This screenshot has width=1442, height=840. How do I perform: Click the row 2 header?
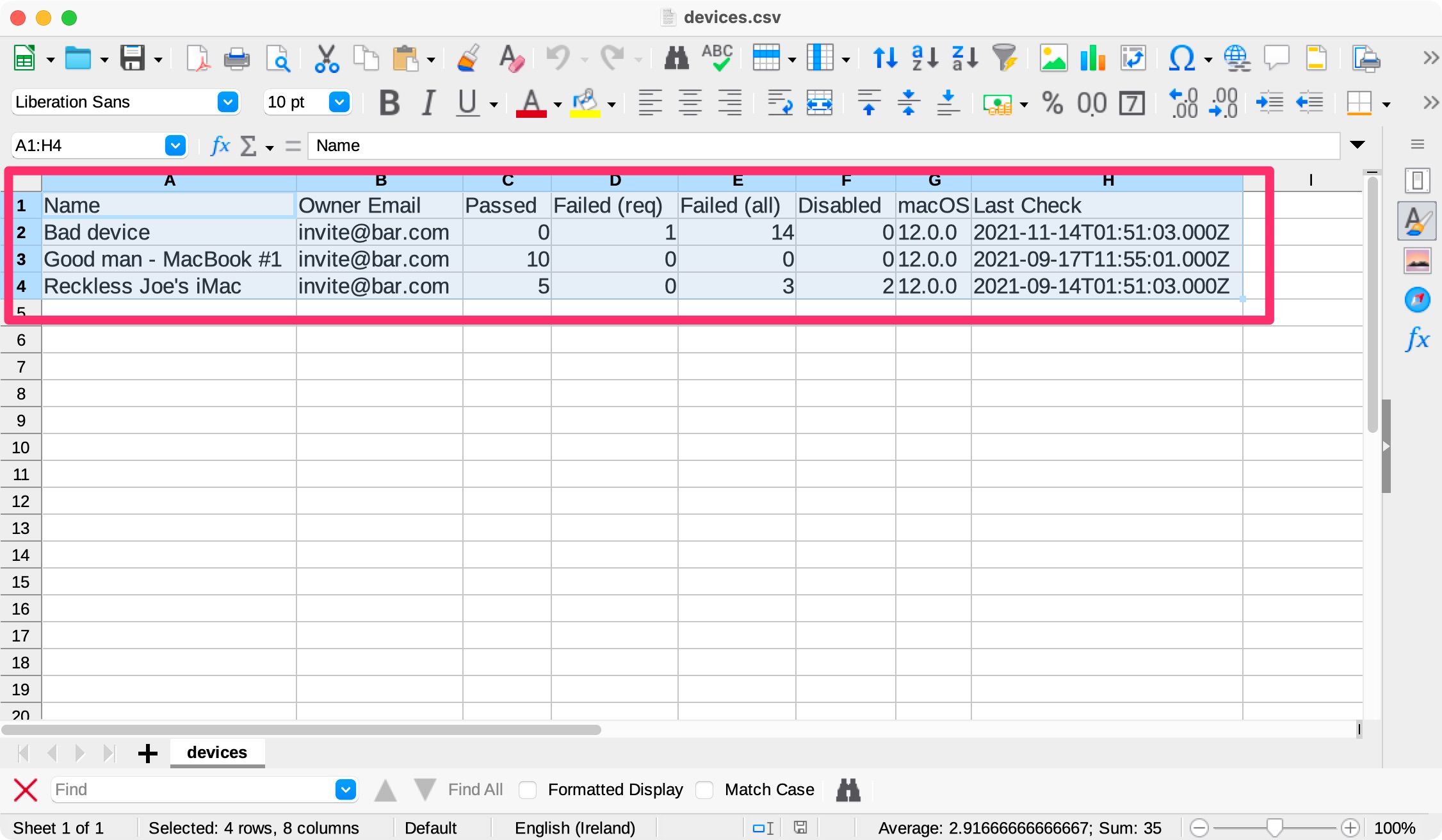(21, 232)
